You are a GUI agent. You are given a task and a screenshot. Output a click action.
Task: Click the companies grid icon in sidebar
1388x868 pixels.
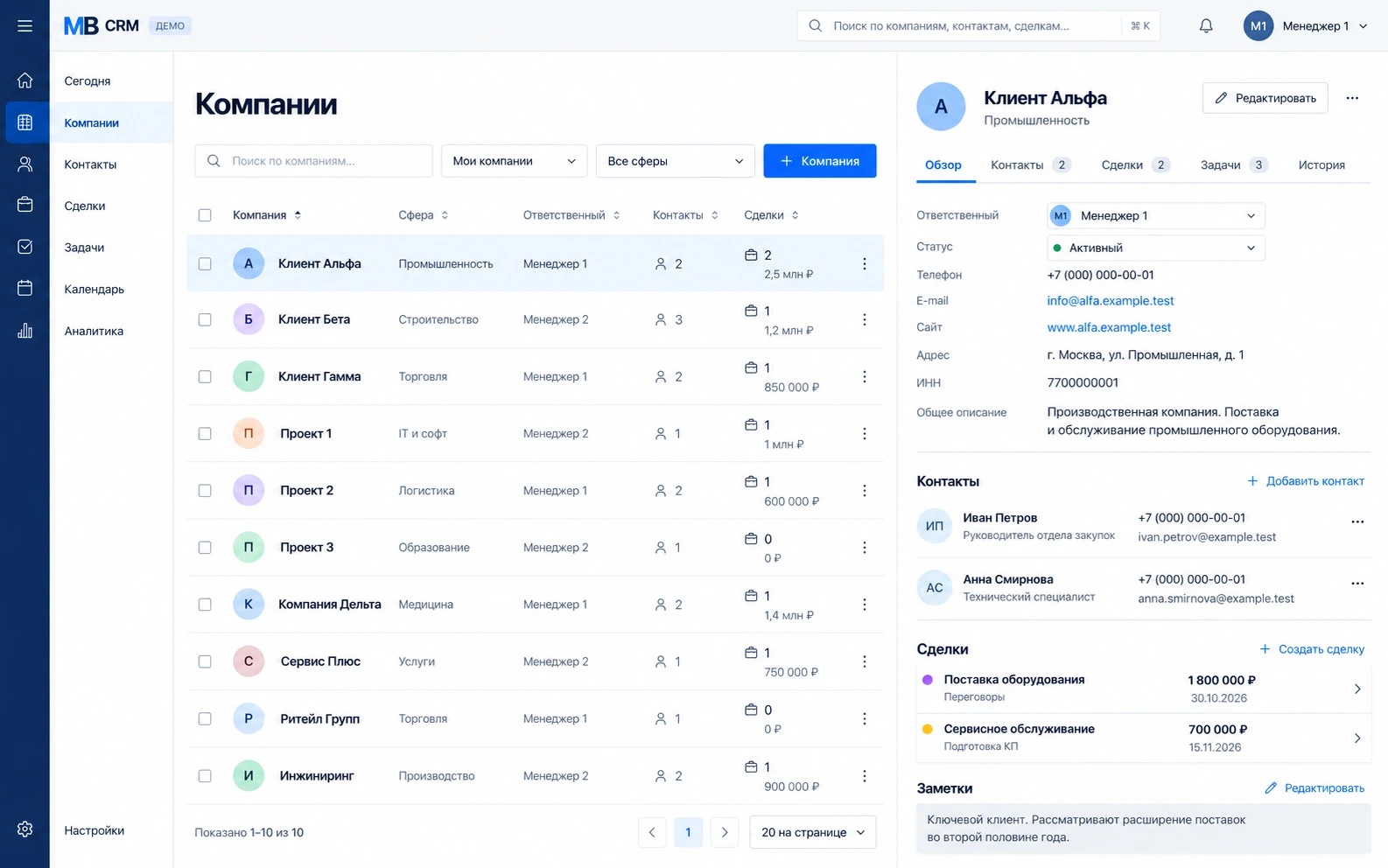(25, 122)
